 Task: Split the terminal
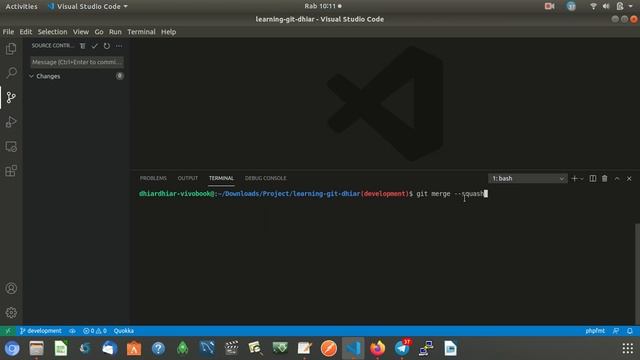click(593, 179)
